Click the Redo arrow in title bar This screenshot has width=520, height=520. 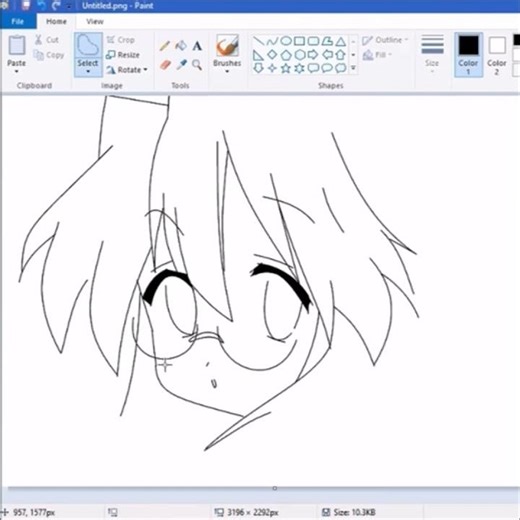56,6
